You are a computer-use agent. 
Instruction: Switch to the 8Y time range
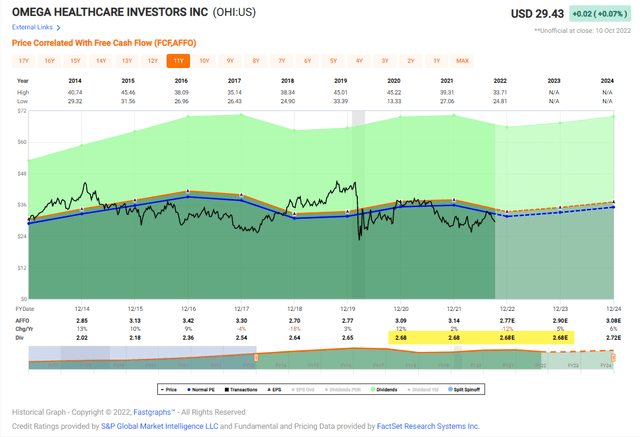[256, 61]
